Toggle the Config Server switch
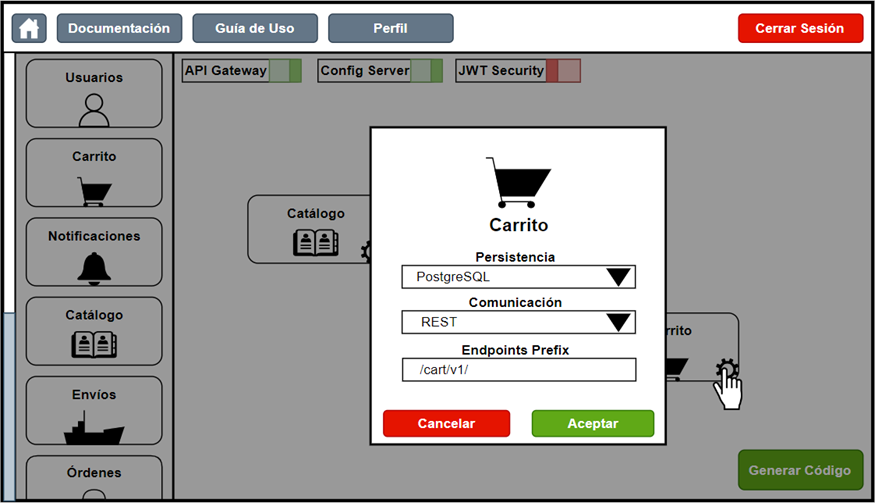This screenshot has width=875, height=503. tap(427, 71)
